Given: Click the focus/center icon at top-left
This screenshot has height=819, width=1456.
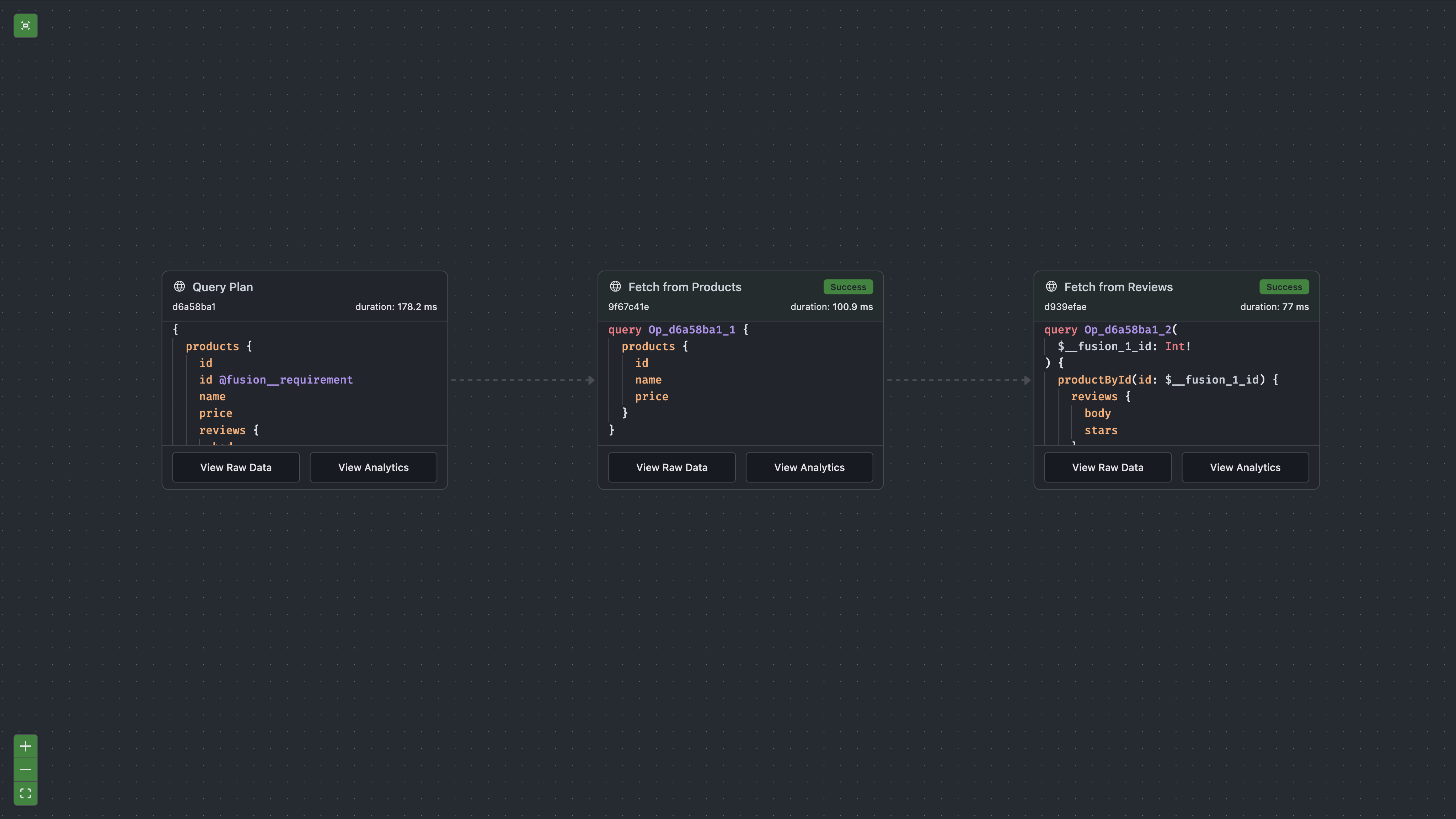Looking at the screenshot, I should tap(26, 26).
